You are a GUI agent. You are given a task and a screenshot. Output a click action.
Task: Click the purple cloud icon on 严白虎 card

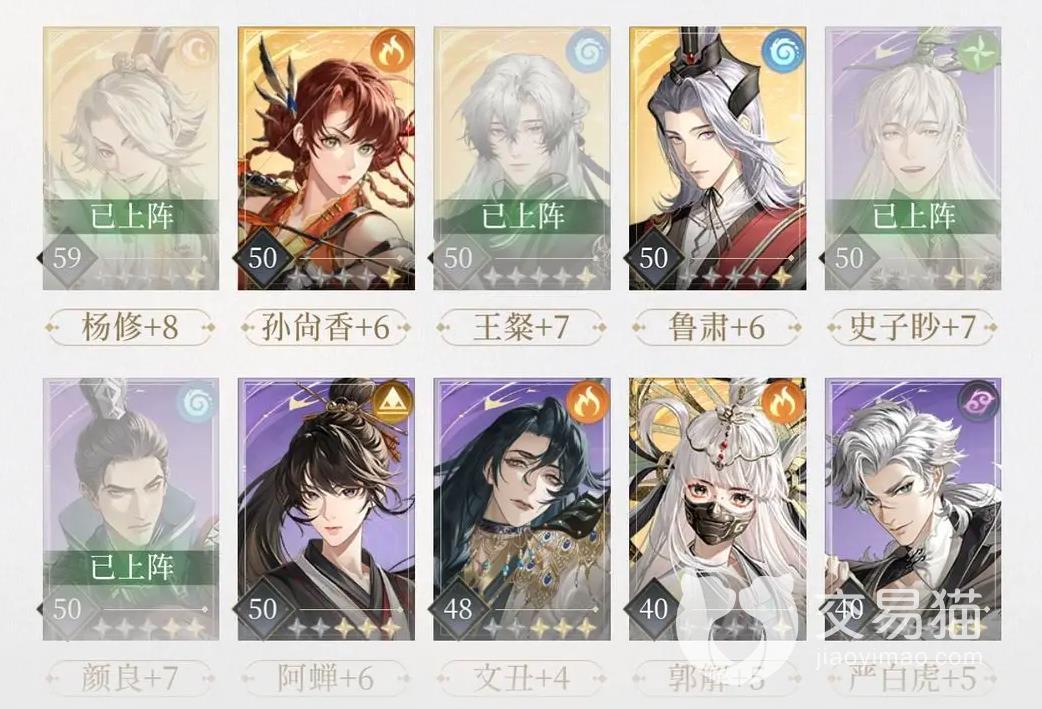click(x=979, y=401)
